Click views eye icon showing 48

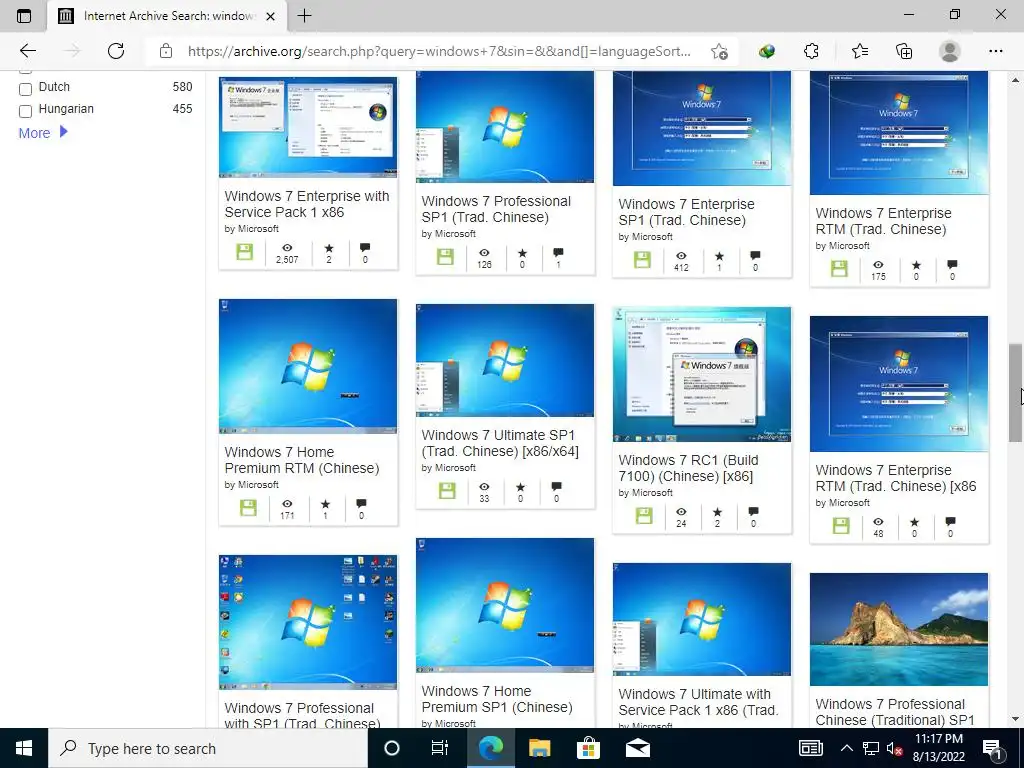click(x=878, y=521)
